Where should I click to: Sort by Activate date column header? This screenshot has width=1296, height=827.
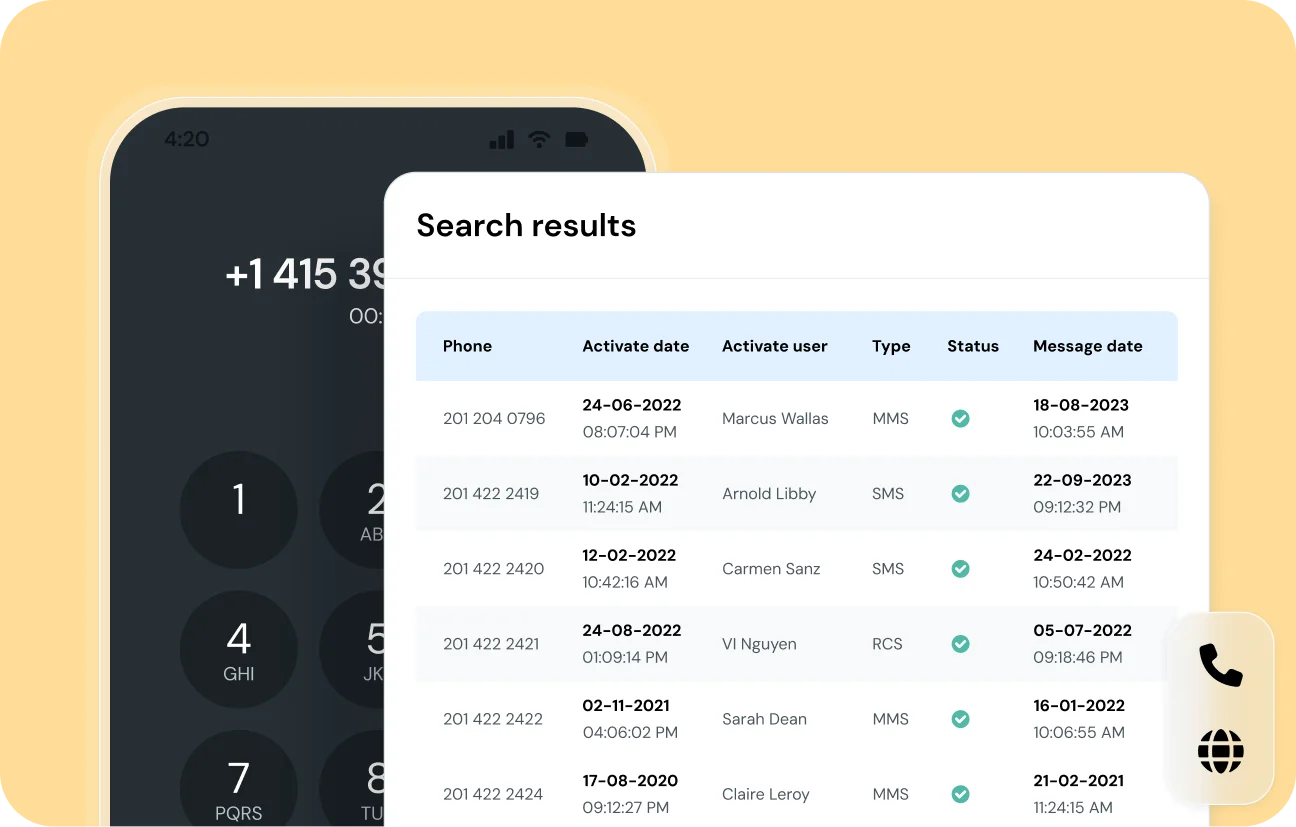click(635, 346)
